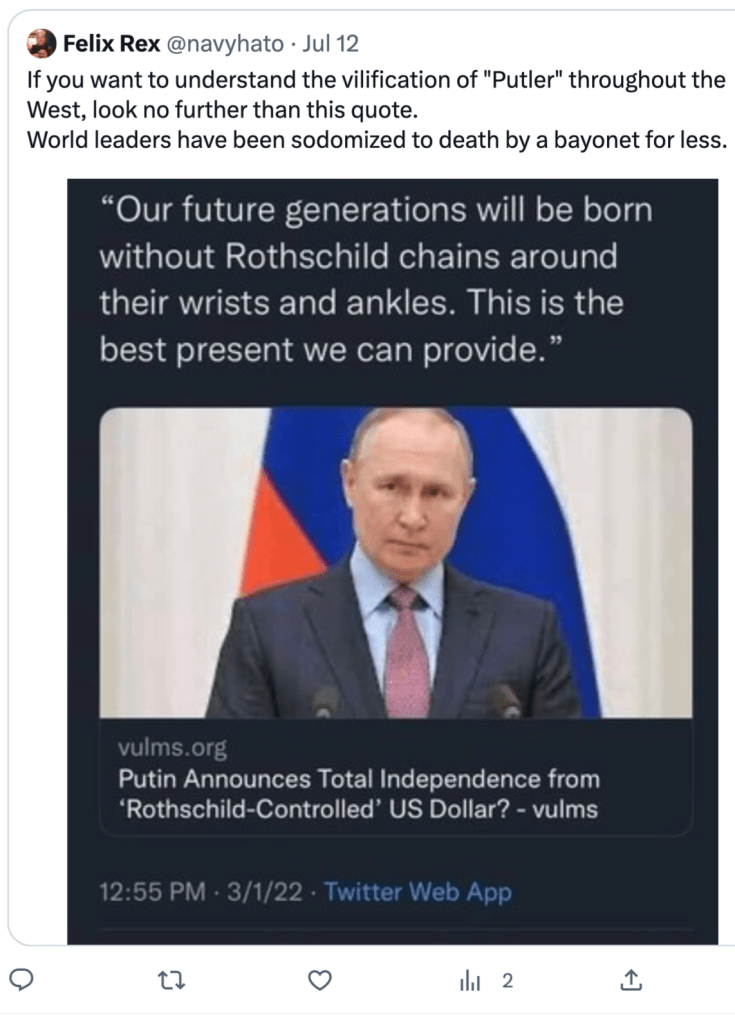
Task: Like the tweet with the heart icon
Action: coord(319,981)
